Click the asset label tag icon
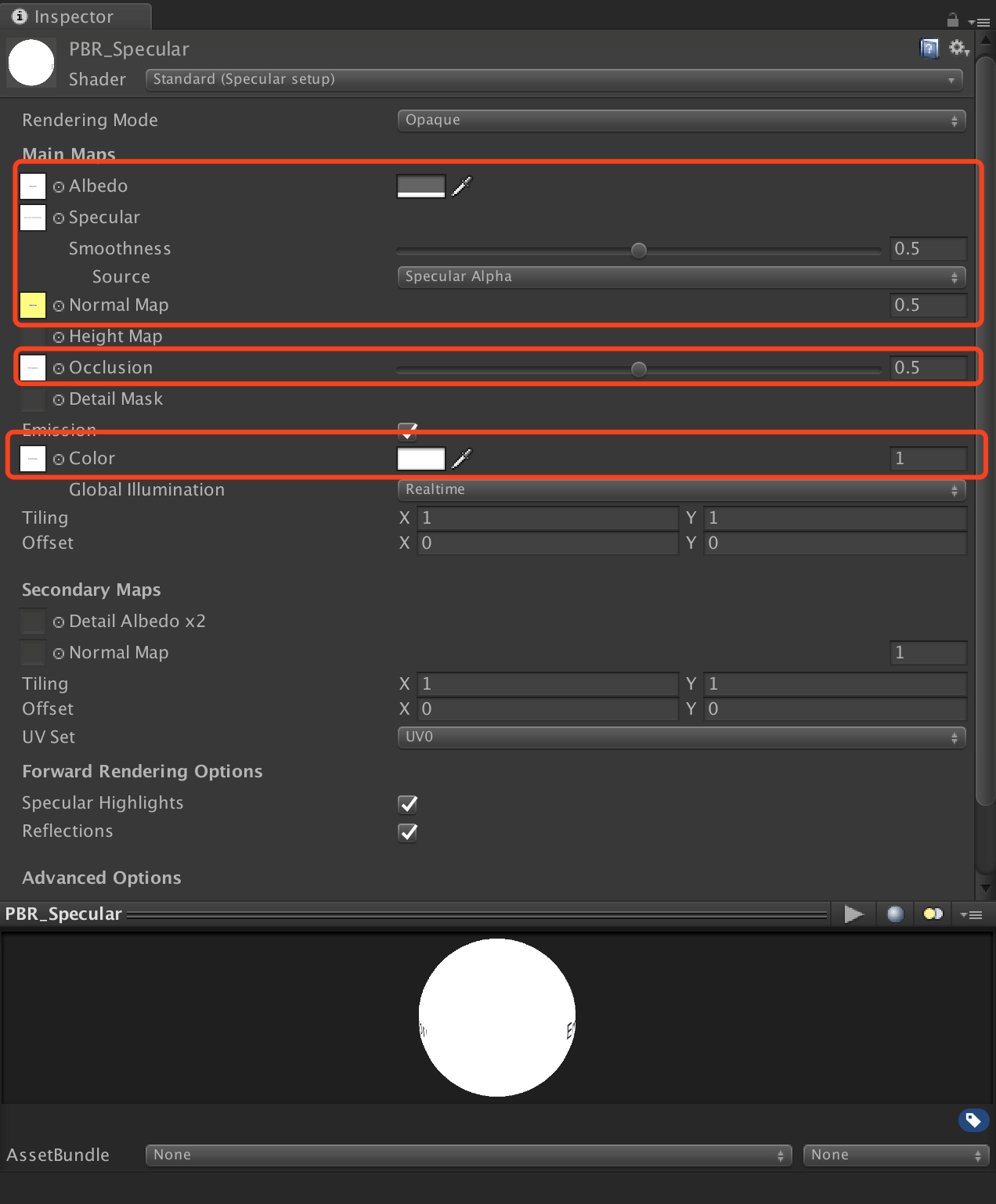The image size is (996, 1204). click(x=973, y=1120)
